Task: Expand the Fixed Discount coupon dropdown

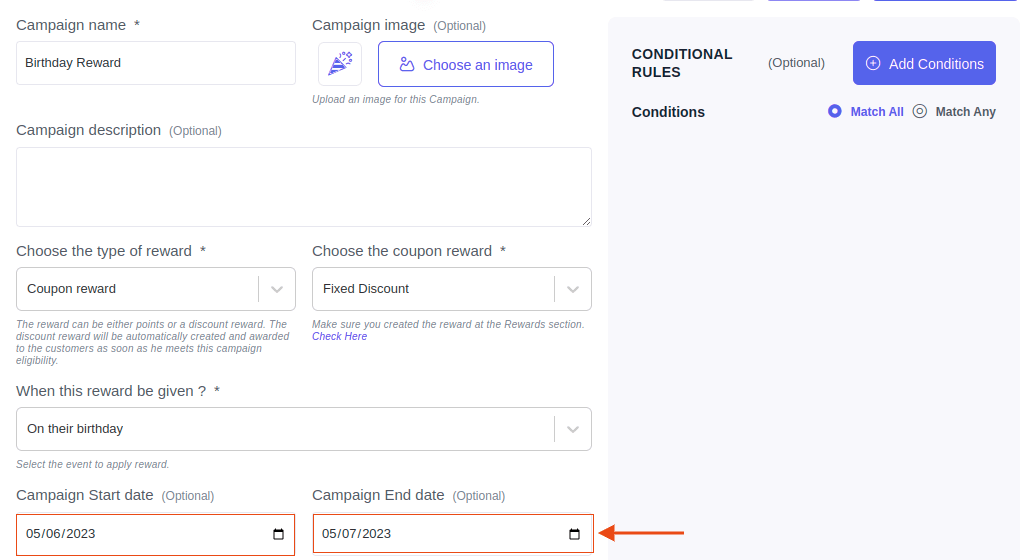Action: click(573, 289)
